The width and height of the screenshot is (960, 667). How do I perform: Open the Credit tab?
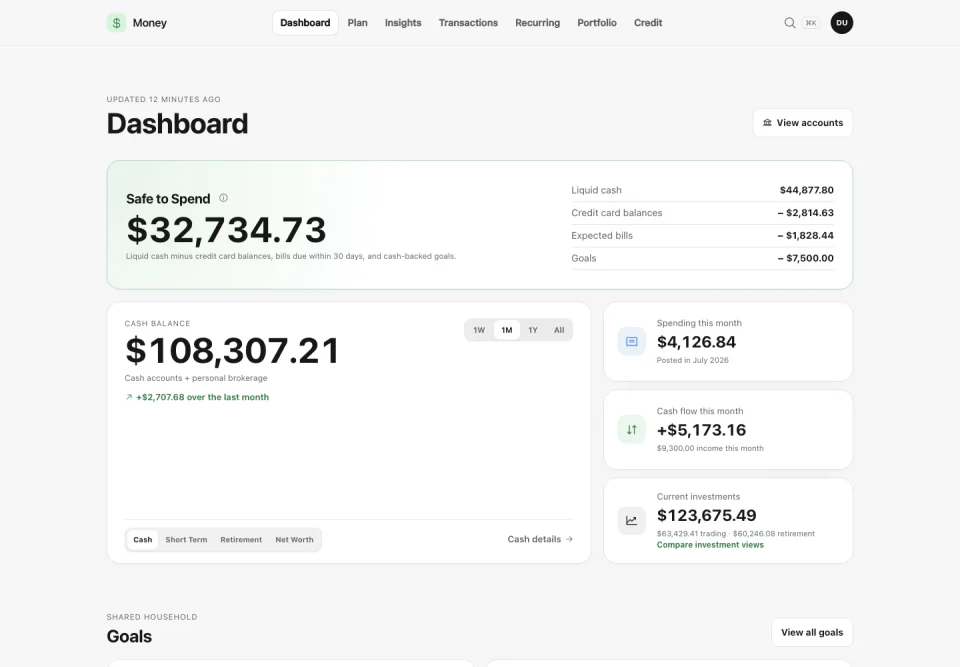(648, 23)
